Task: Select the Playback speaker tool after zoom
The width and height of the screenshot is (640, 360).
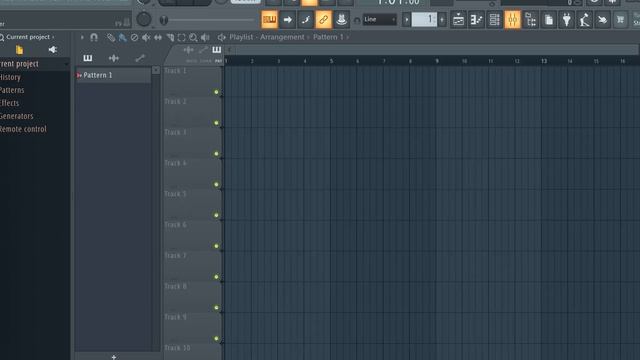Action: pyautogui.click(x=205, y=38)
